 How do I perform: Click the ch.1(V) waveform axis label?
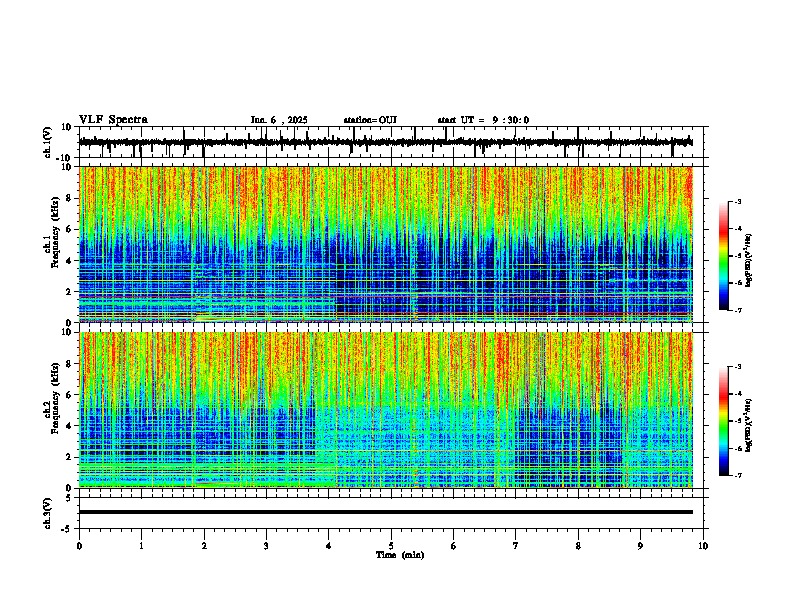tap(48, 142)
